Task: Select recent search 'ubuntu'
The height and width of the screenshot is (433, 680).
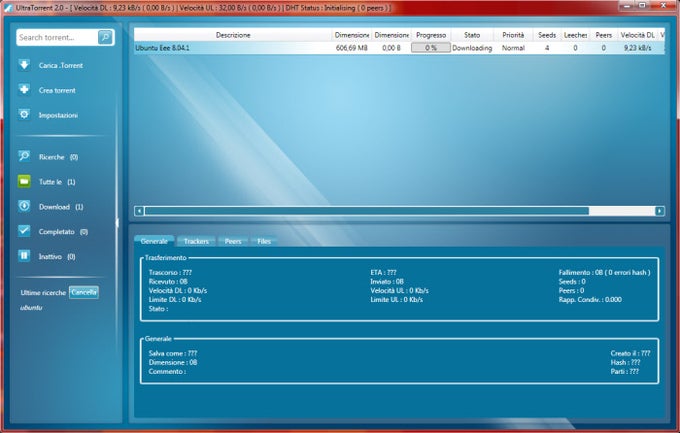Action: pos(31,308)
